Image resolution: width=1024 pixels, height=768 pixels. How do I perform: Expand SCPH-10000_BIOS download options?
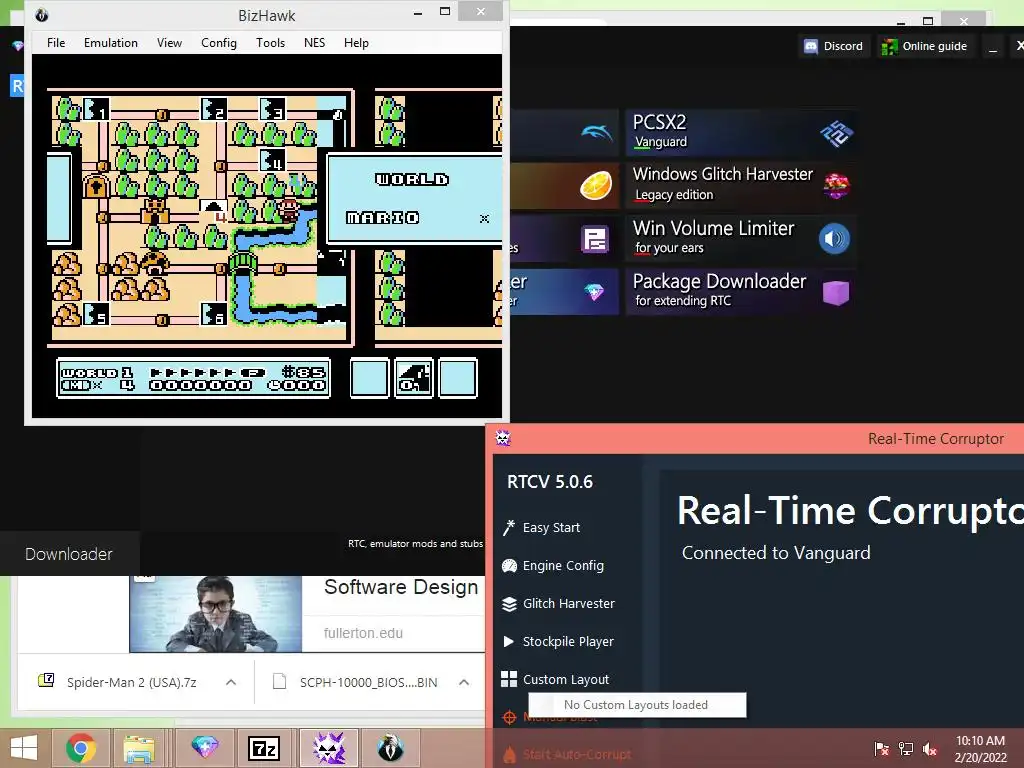click(x=464, y=682)
